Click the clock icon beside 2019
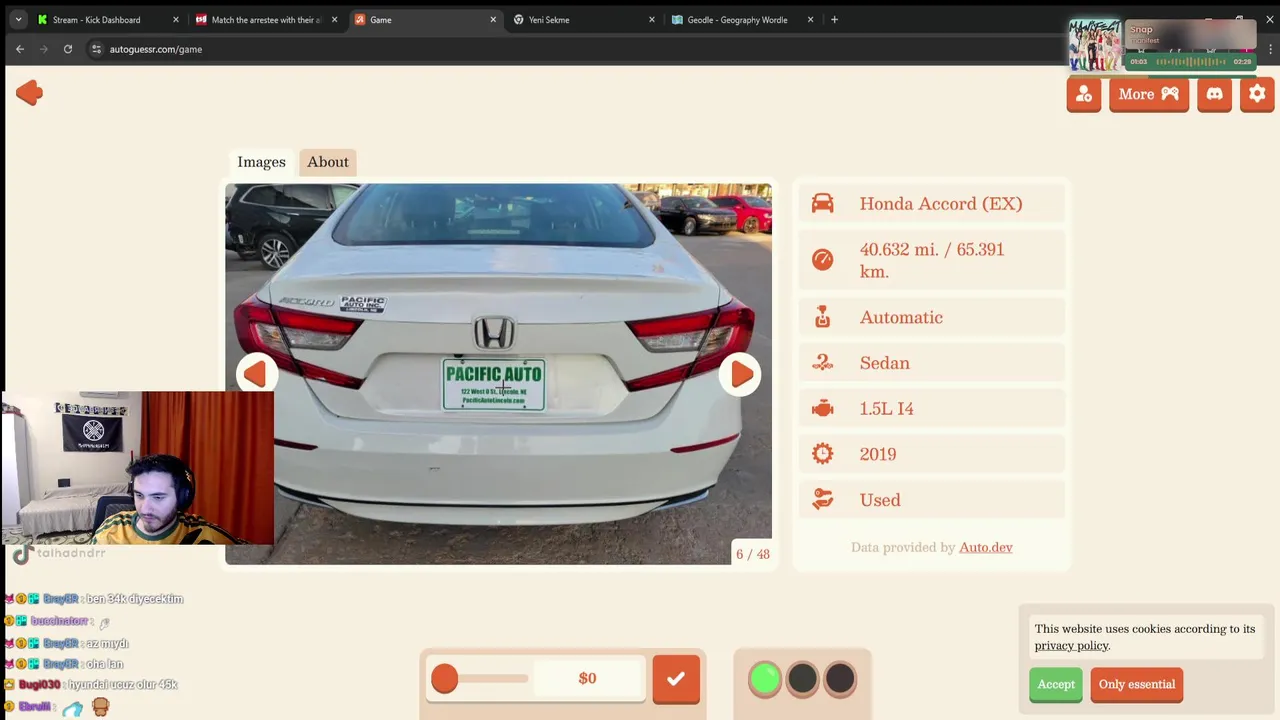This screenshot has width=1280, height=720. click(x=822, y=454)
